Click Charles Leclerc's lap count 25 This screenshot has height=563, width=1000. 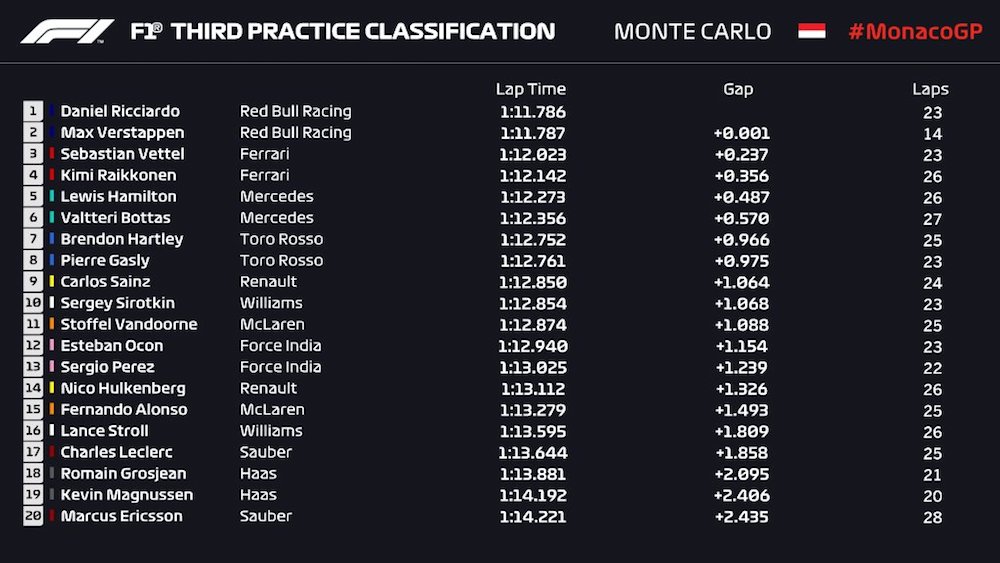point(932,452)
